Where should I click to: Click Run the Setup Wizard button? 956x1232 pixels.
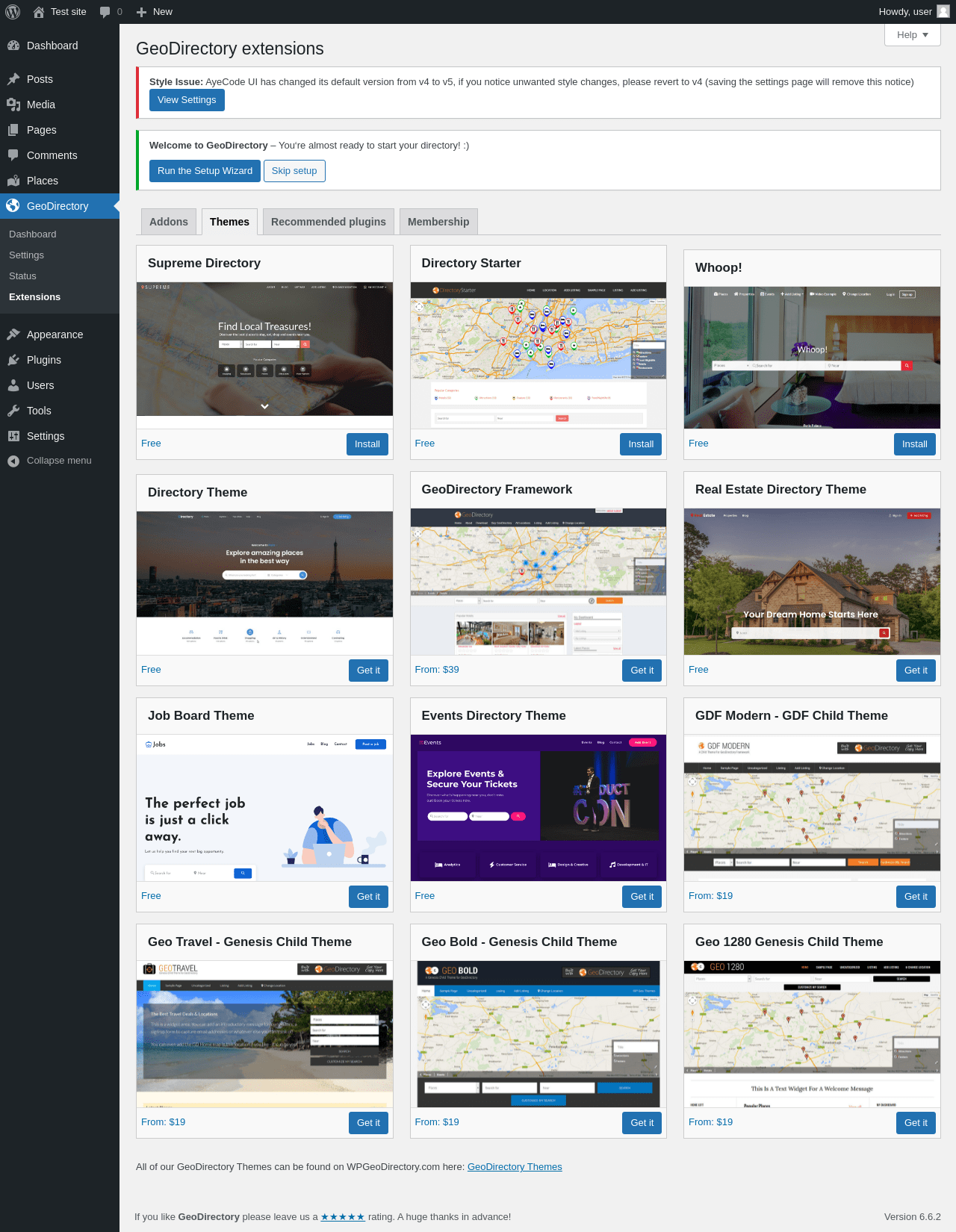tap(205, 171)
